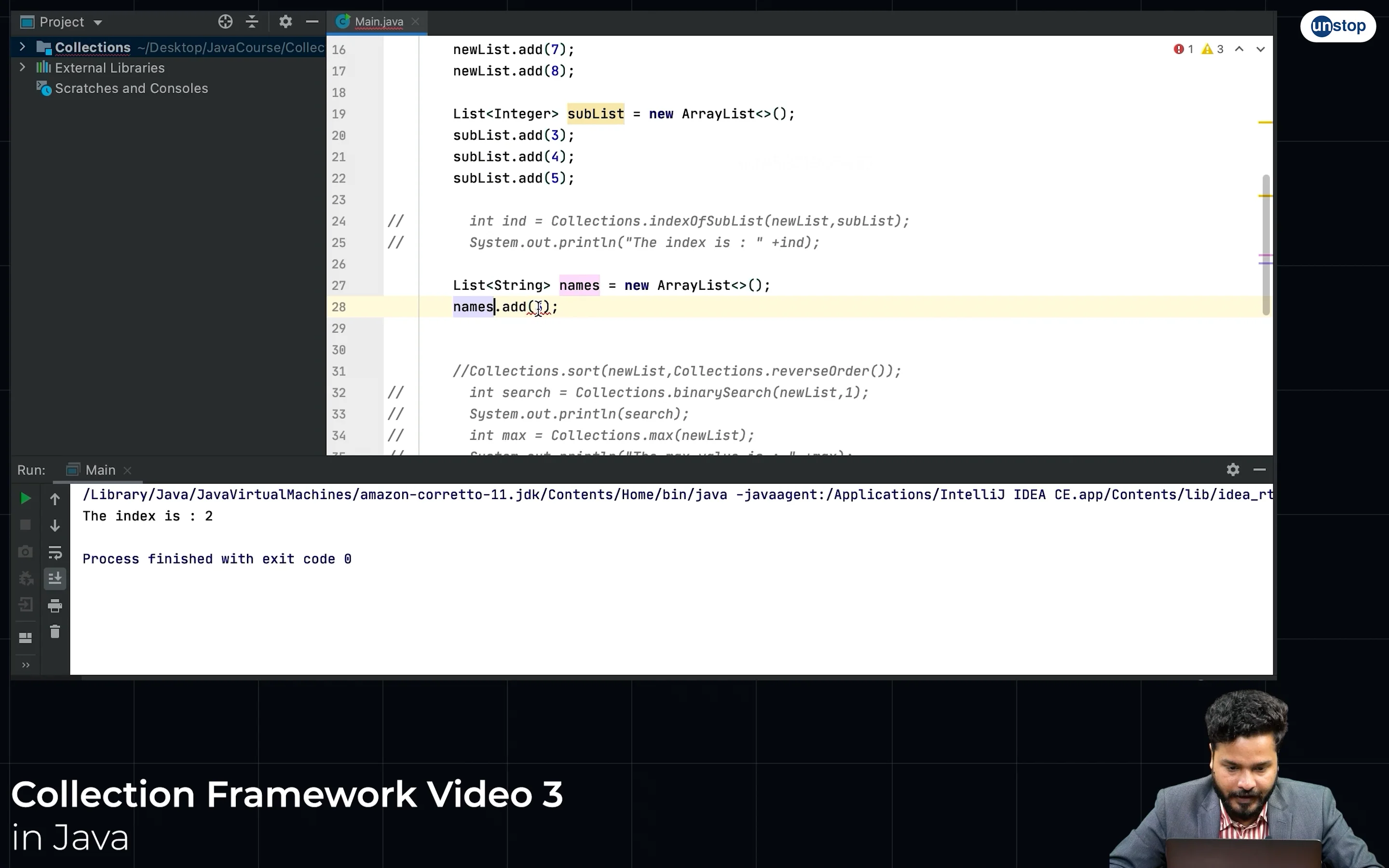The height and width of the screenshot is (868, 1389).
Task: Click the soft-wrap output icon
Action: coord(55,552)
